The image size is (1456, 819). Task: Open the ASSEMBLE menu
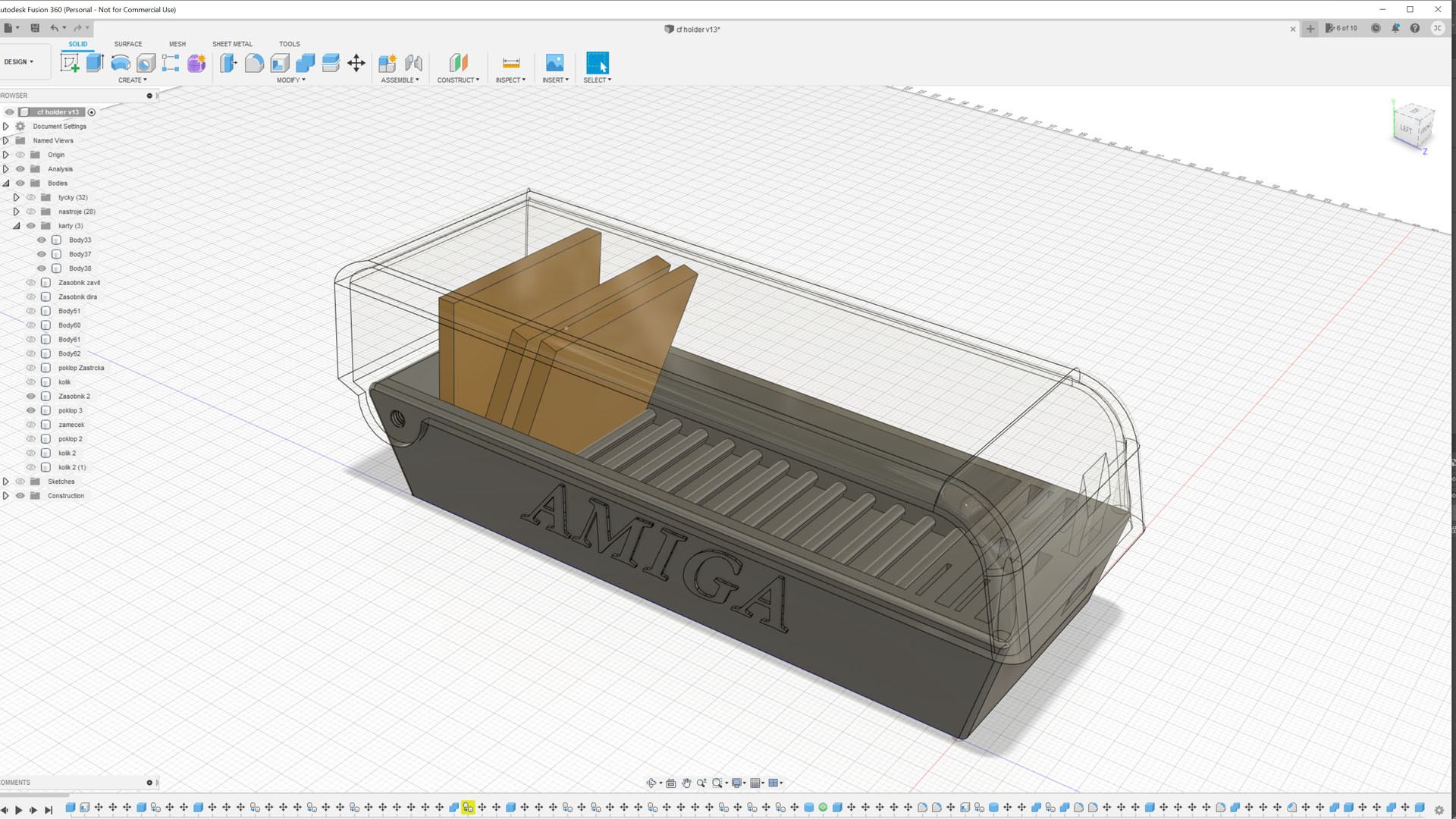[x=400, y=80]
